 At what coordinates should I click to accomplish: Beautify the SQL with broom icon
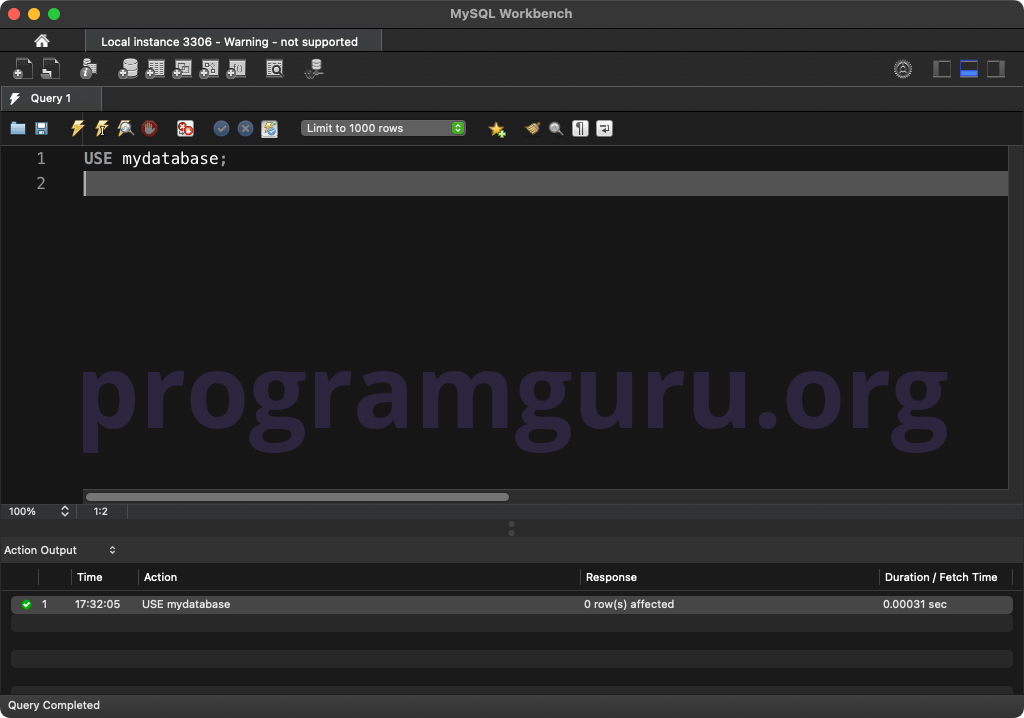pyautogui.click(x=533, y=128)
